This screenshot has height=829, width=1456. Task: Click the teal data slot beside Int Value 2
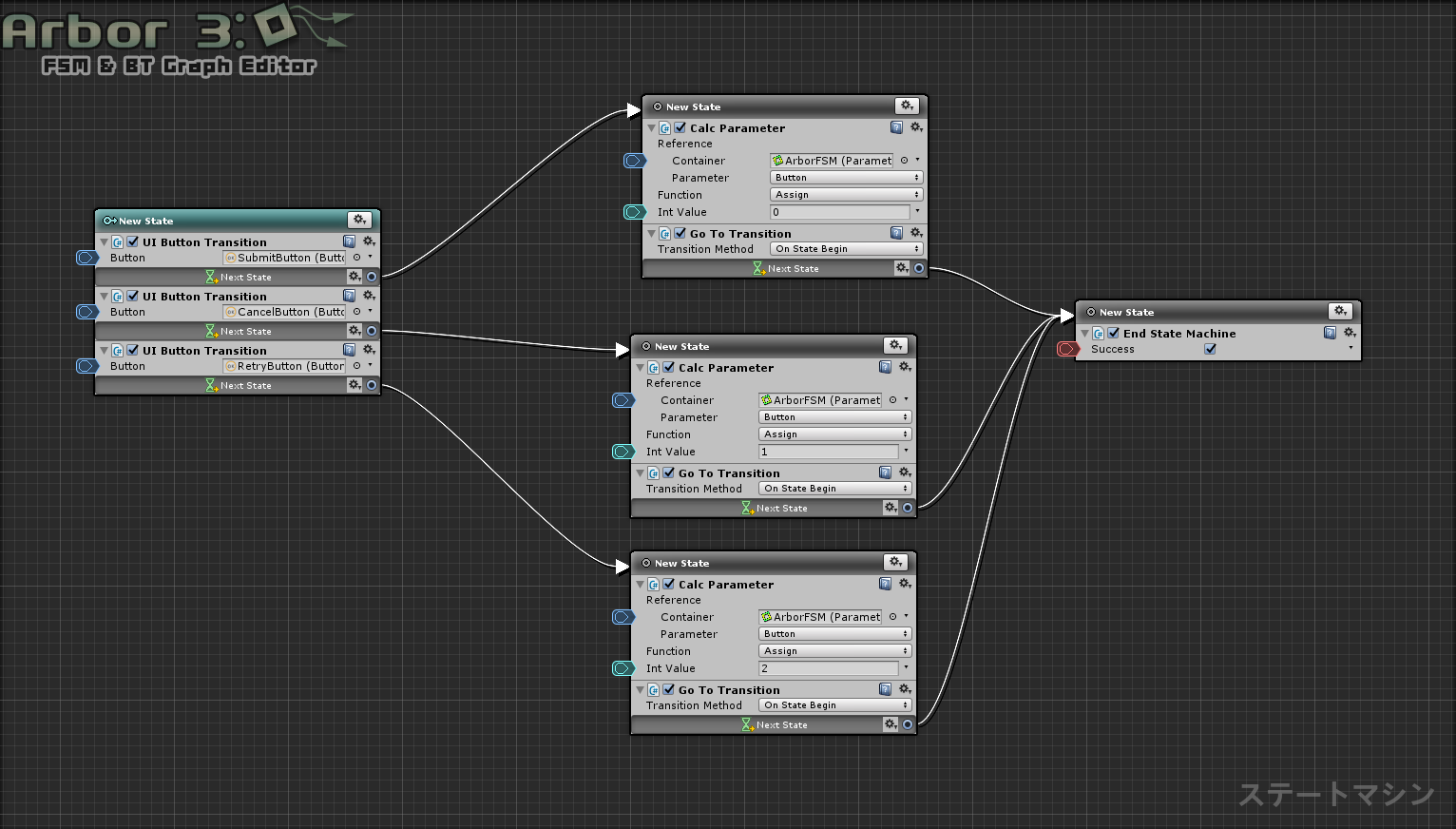point(623,668)
